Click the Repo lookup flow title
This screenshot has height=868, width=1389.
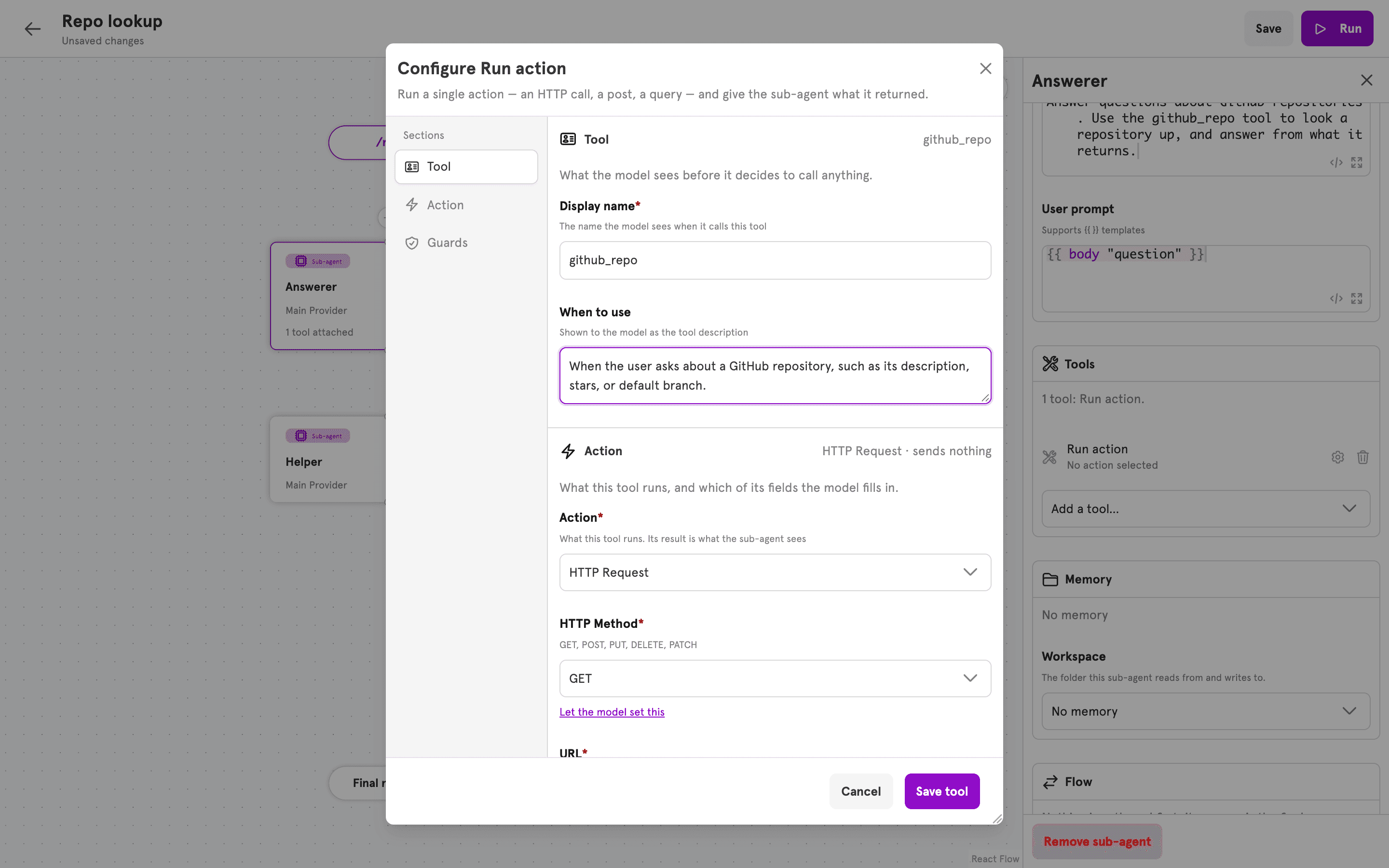coord(112,21)
